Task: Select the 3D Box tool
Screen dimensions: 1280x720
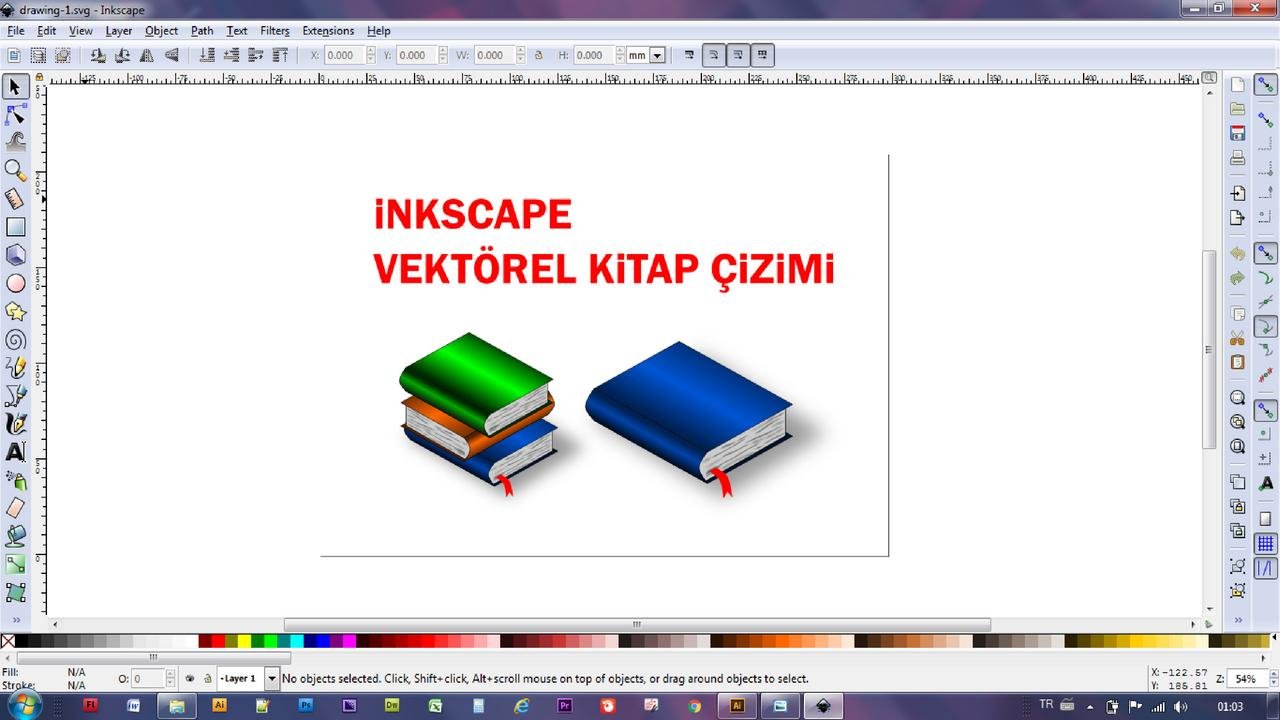Action: click(x=15, y=255)
